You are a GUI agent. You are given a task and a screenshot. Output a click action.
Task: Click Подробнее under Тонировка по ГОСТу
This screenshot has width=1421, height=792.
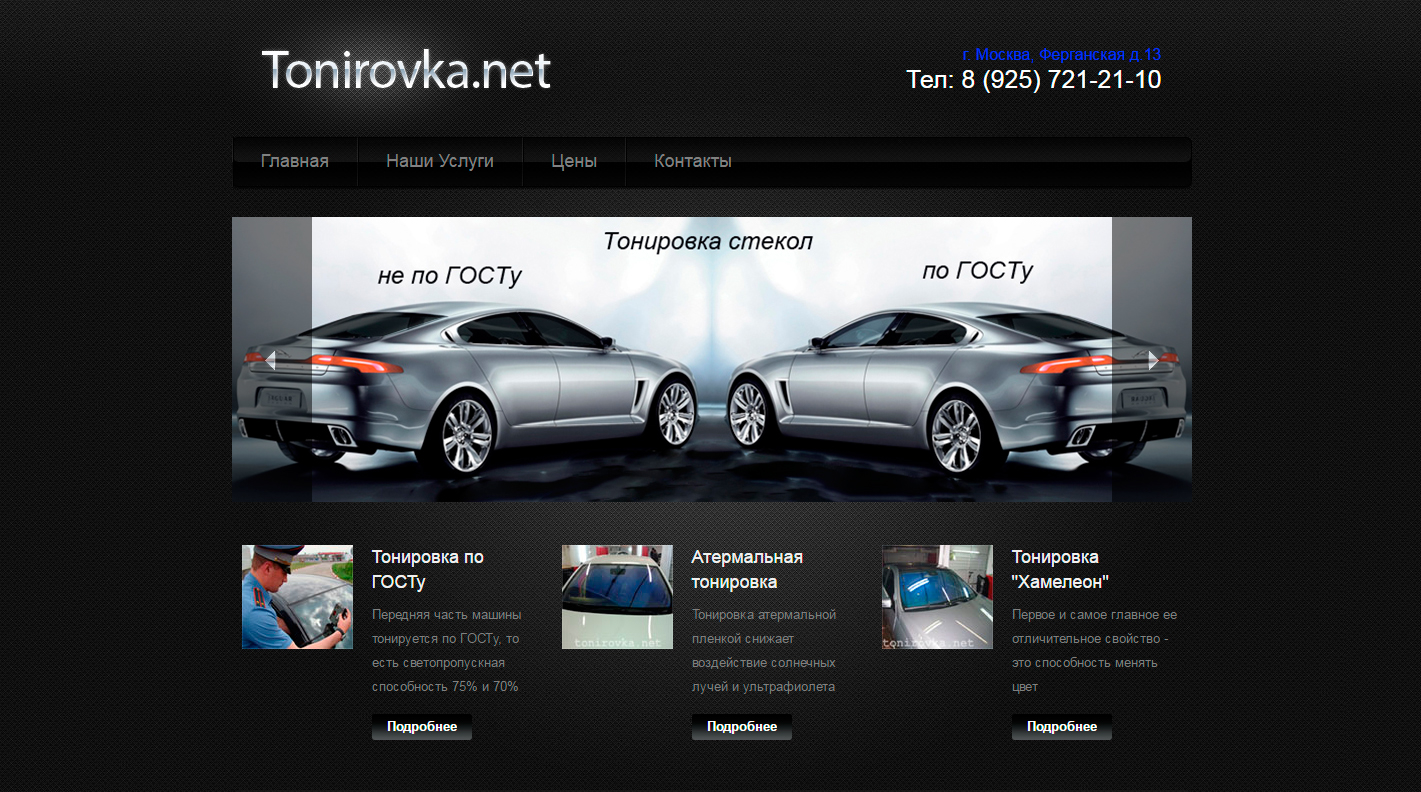(422, 727)
